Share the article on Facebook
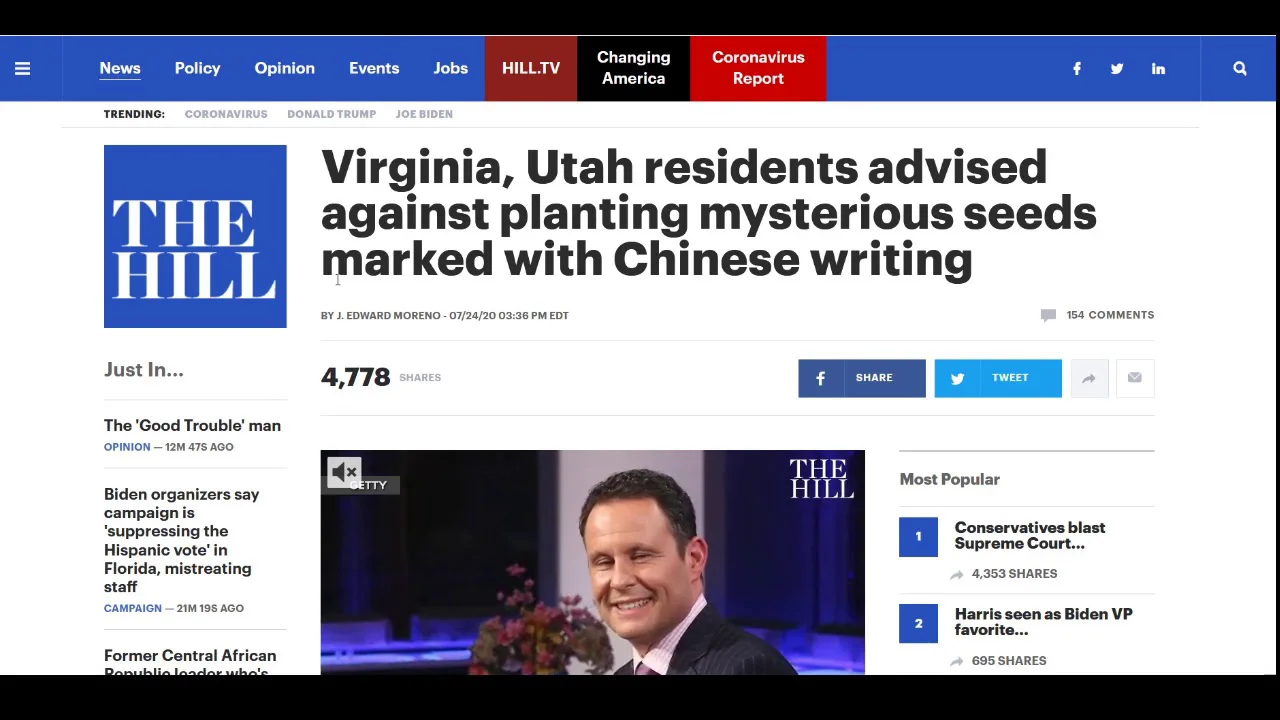1280x720 pixels. click(x=862, y=378)
